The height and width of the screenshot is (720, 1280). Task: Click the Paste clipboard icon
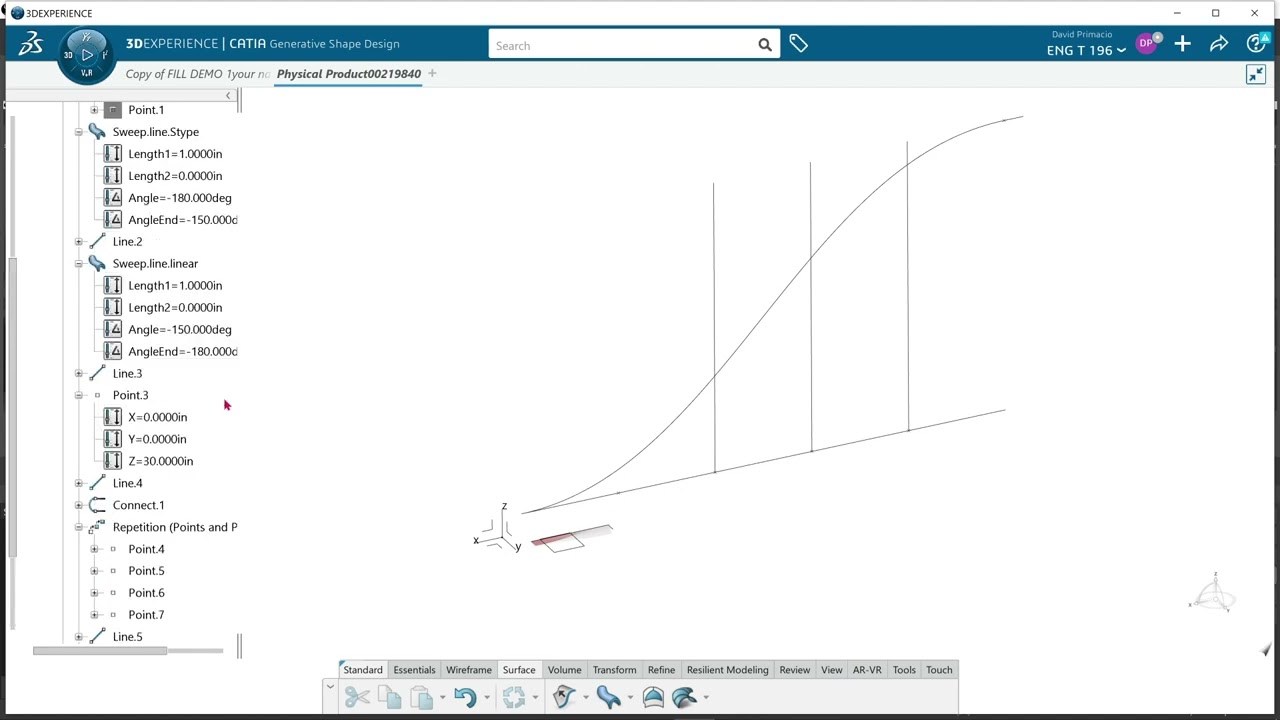421,697
